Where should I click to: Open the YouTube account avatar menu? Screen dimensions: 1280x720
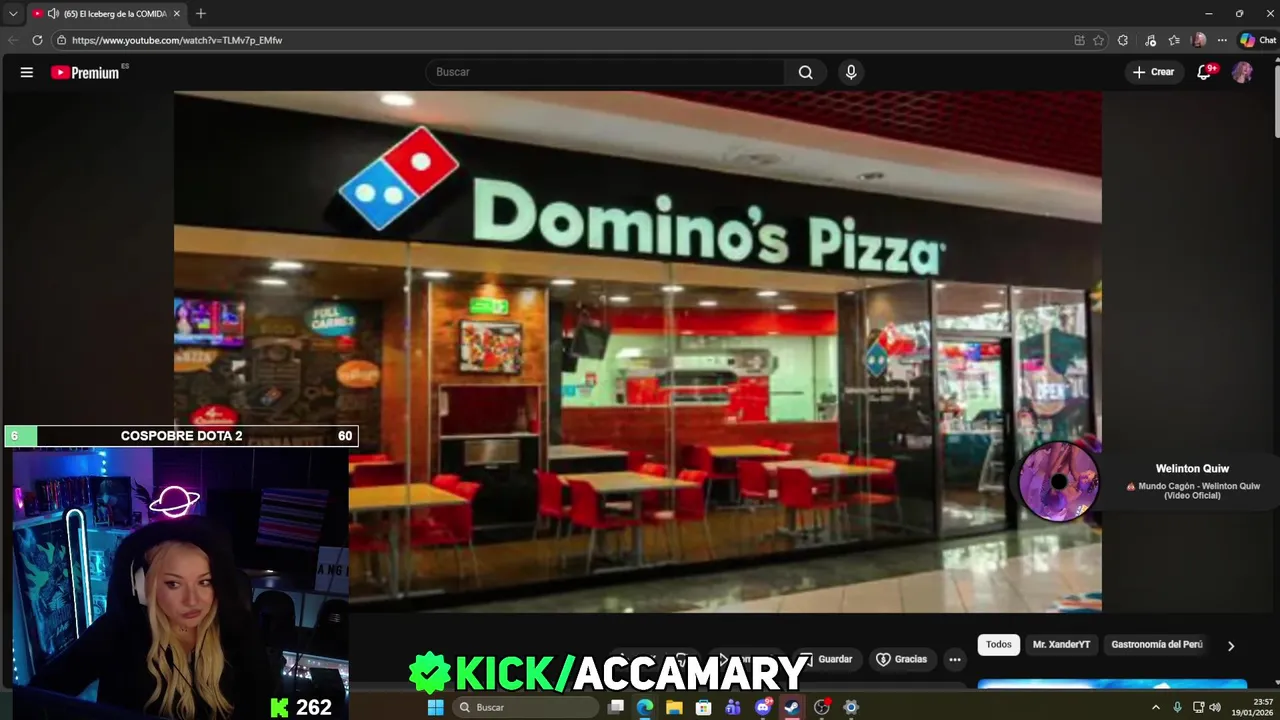(1242, 72)
